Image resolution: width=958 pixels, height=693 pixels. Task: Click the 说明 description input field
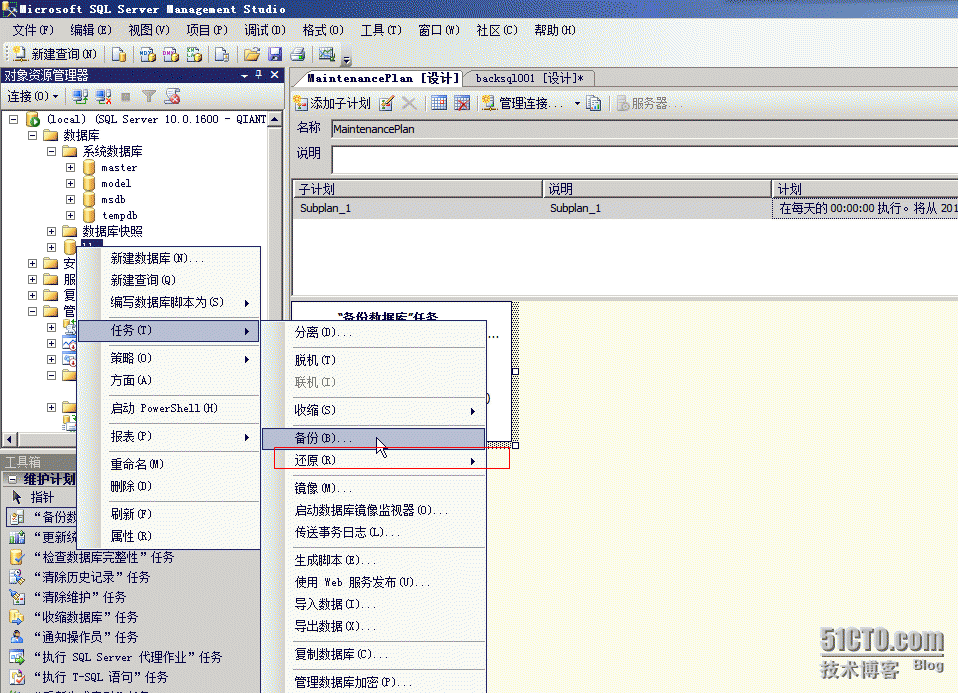click(x=645, y=159)
